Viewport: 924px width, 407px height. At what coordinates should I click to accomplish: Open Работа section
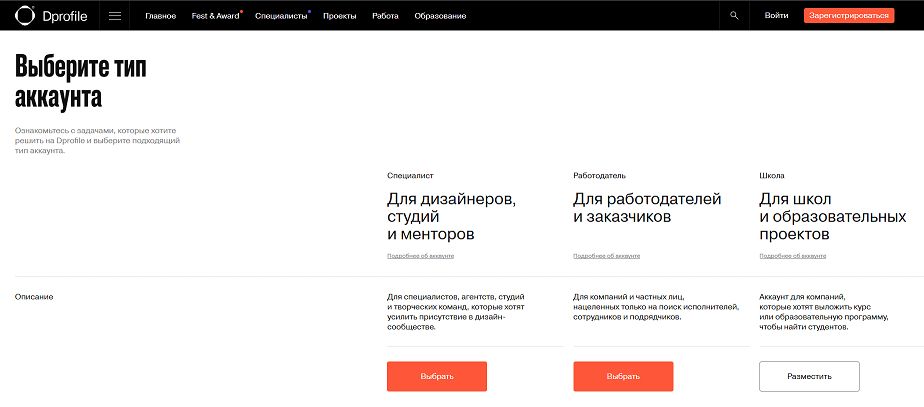click(385, 16)
